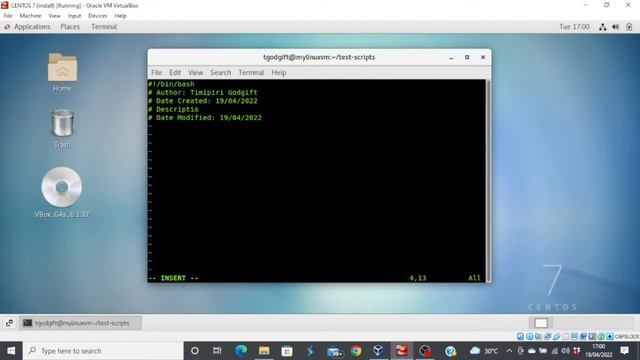Open the Mail app with 99+ badge
This screenshot has height=360, width=640.
[x=334, y=351]
